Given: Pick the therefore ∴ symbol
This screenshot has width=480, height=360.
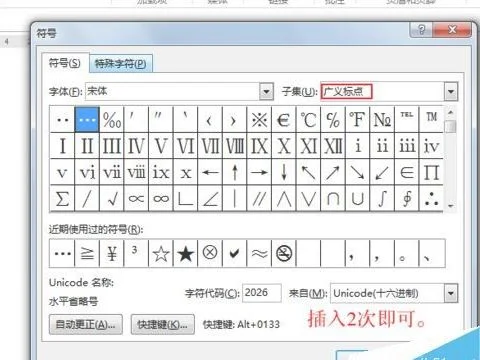Looking at the screenshot, I should point(432,198).
